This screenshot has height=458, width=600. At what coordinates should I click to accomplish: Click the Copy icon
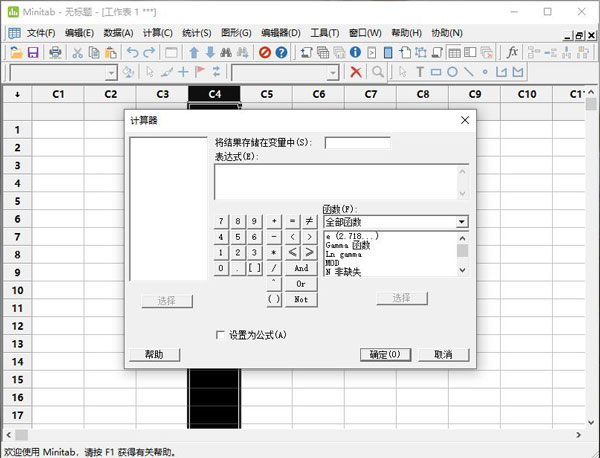coord(94,52)
